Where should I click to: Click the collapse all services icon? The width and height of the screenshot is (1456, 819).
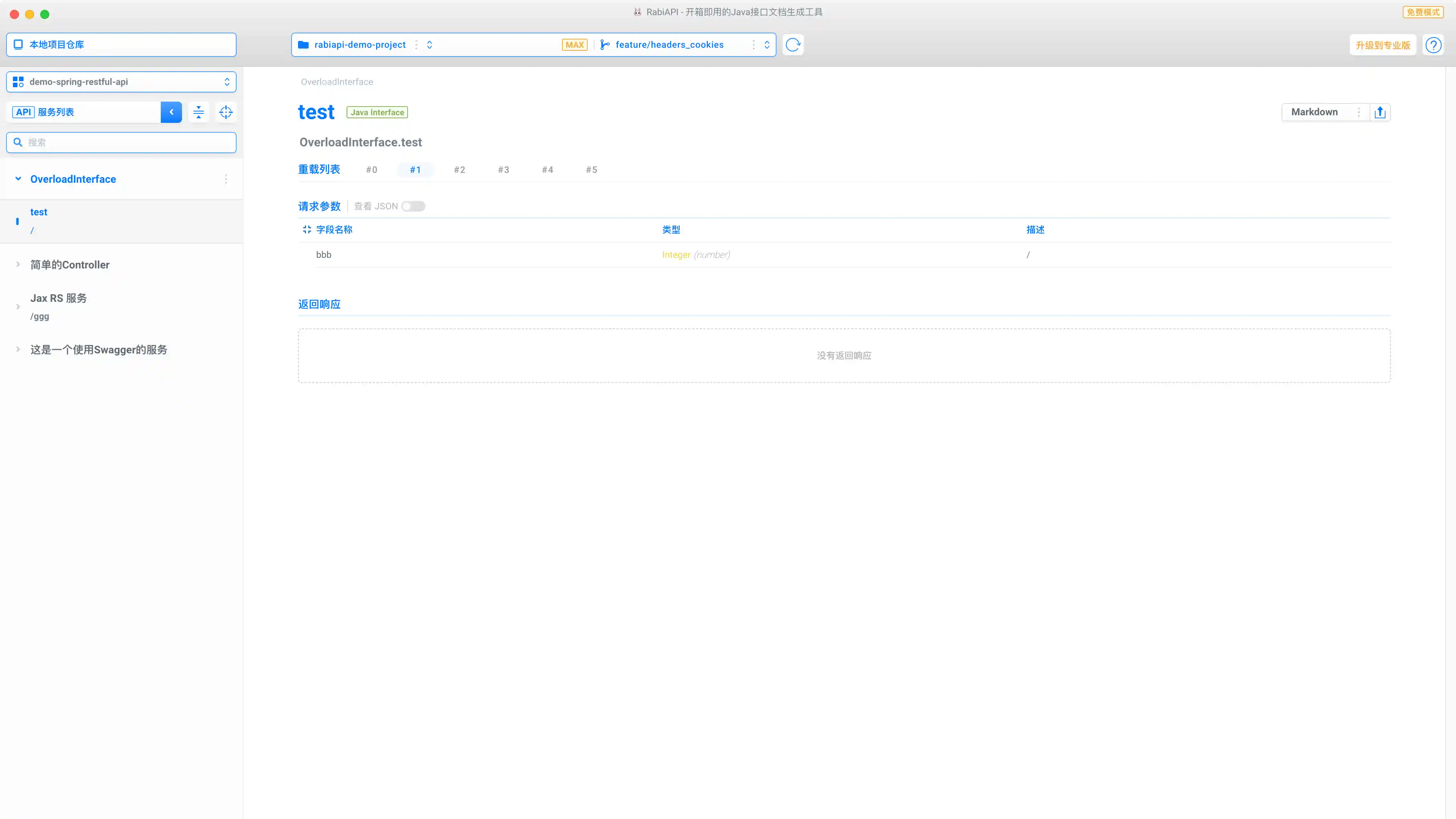(x=198, y=112)
